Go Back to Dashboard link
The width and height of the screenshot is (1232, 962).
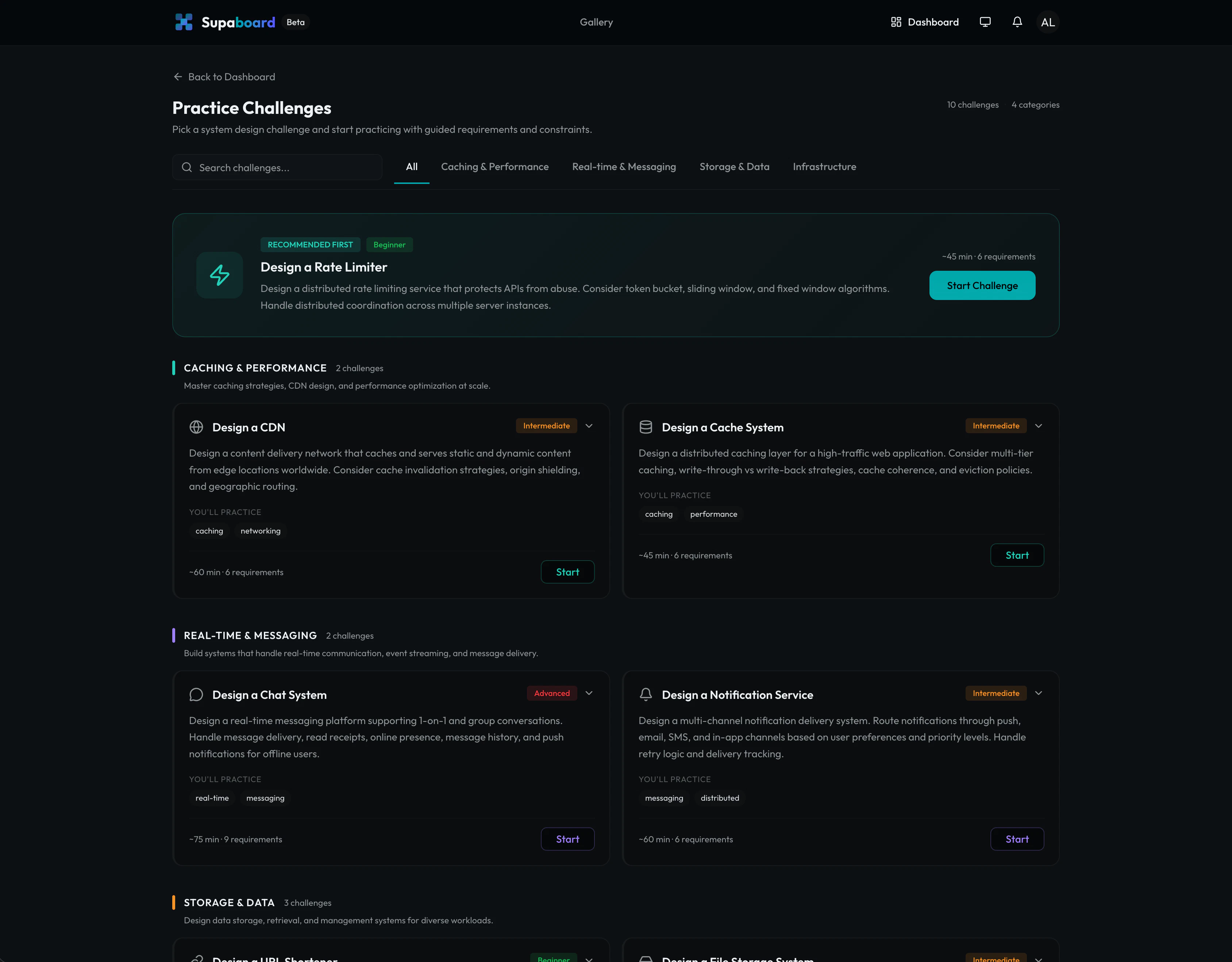tap(224, 77)
